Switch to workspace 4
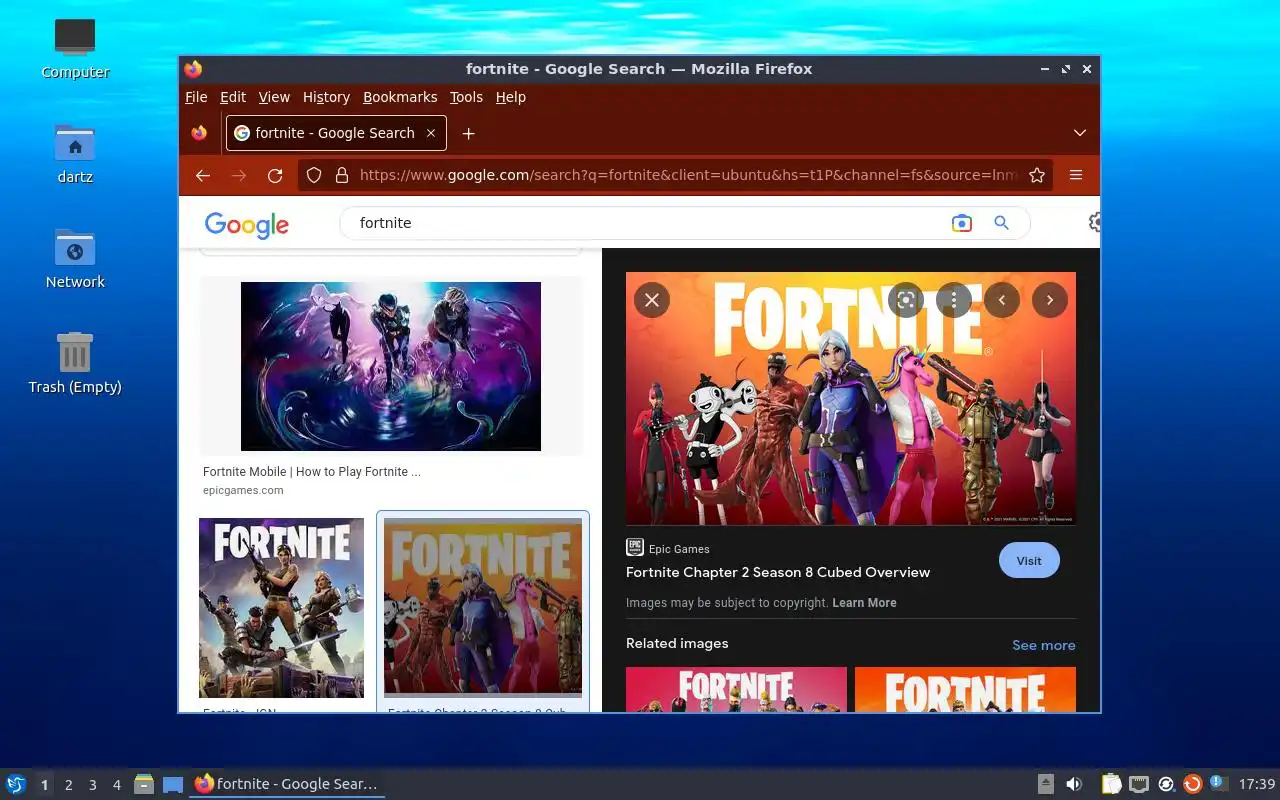This screenshot has width=1280, height=800. [x=116, y=785]
